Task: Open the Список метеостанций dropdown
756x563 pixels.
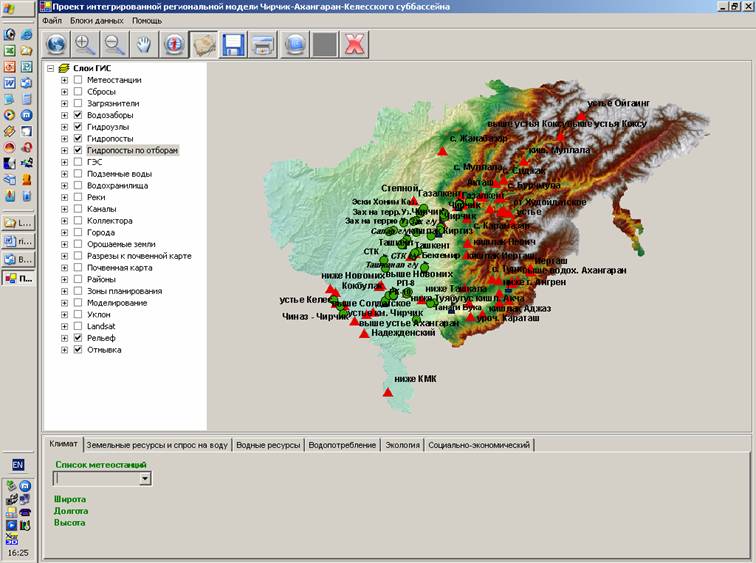Action: coord(145,479)
